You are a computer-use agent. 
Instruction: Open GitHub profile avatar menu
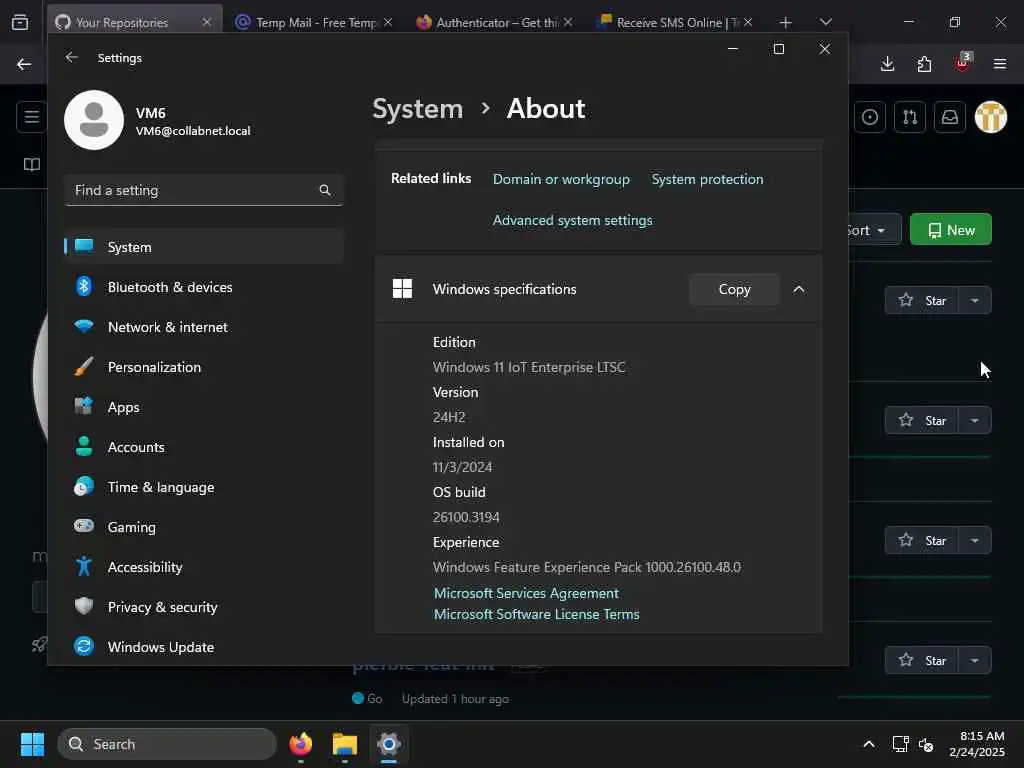click(991, 117)
